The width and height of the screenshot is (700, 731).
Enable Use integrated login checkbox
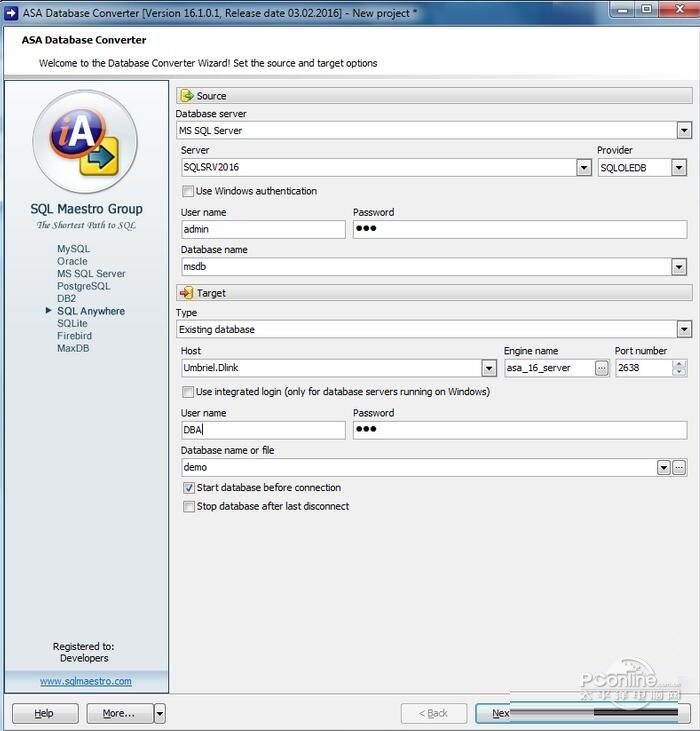pos(188,392)
